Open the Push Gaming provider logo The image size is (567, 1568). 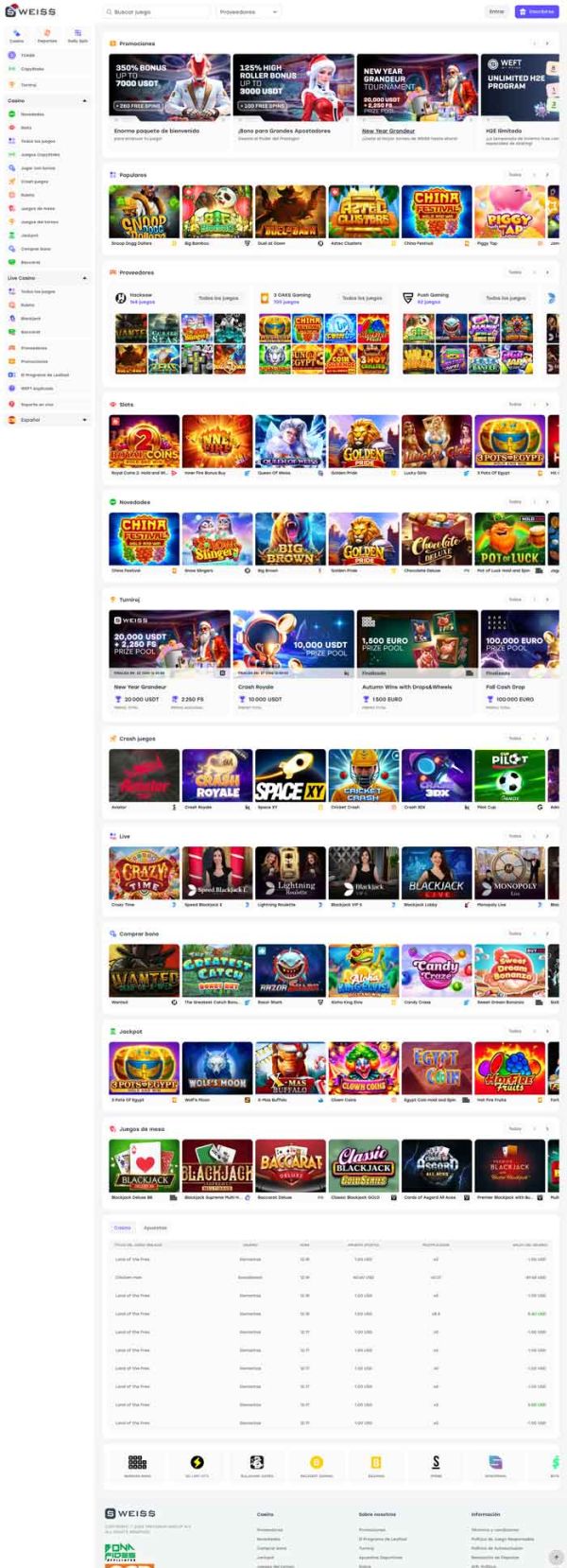coord(408,298)
